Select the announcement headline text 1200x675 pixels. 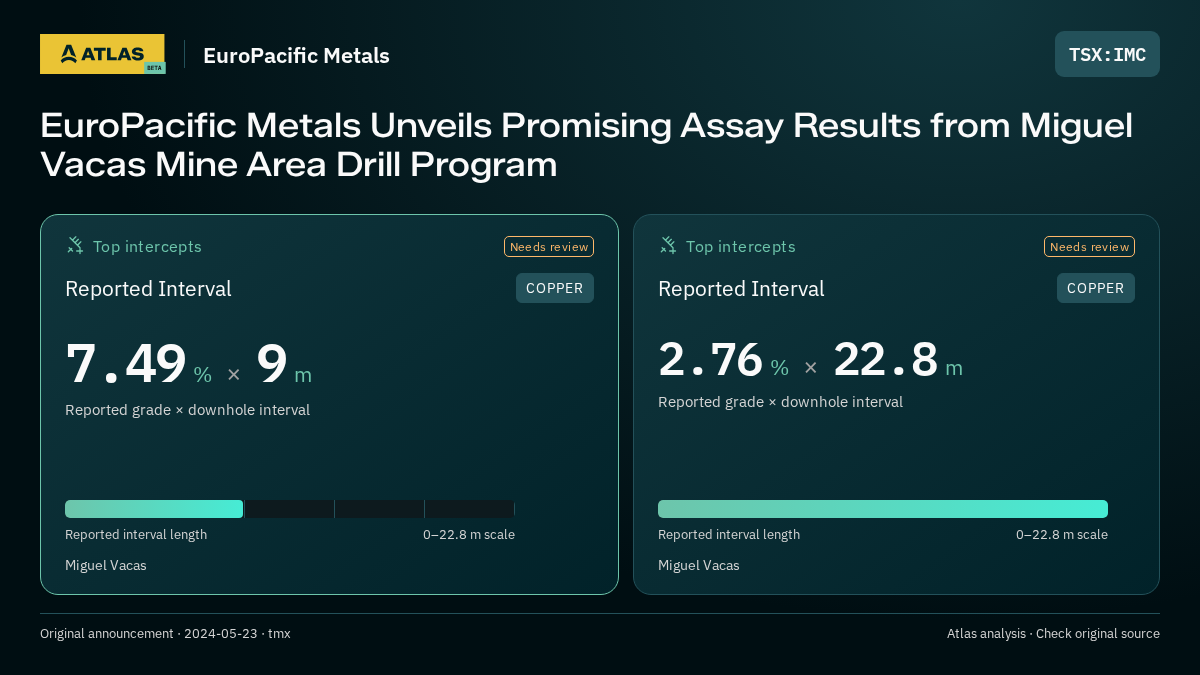coord(586,145)
